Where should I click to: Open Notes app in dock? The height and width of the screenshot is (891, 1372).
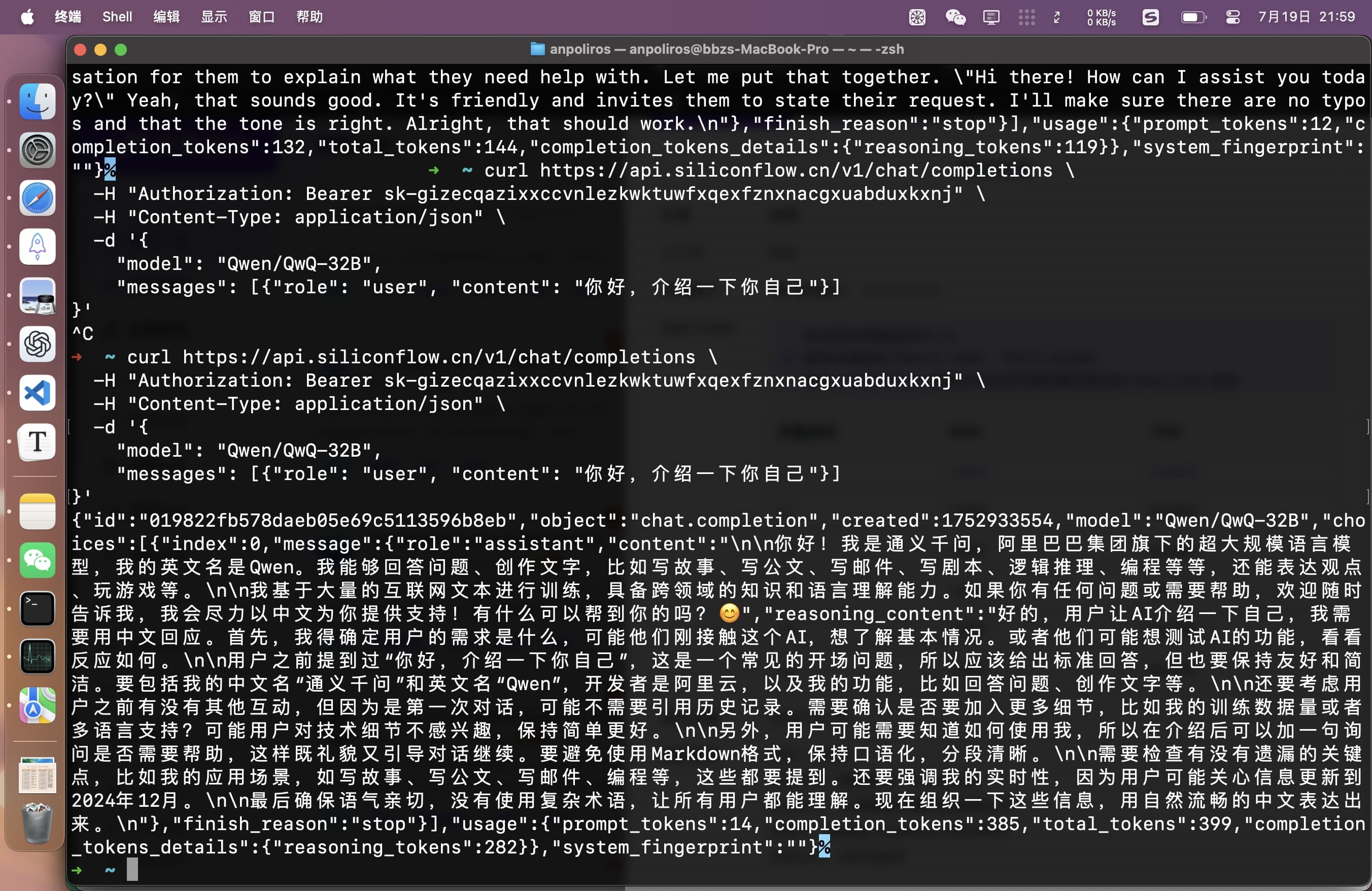38,512
